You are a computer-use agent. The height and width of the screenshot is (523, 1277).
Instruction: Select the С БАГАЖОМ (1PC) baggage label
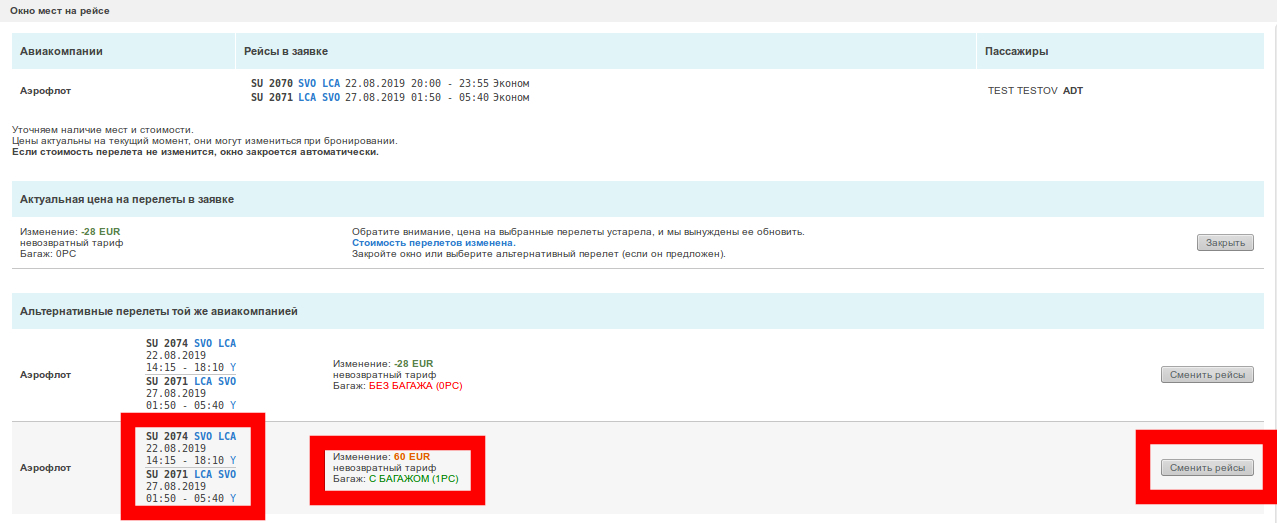[419, 479]
